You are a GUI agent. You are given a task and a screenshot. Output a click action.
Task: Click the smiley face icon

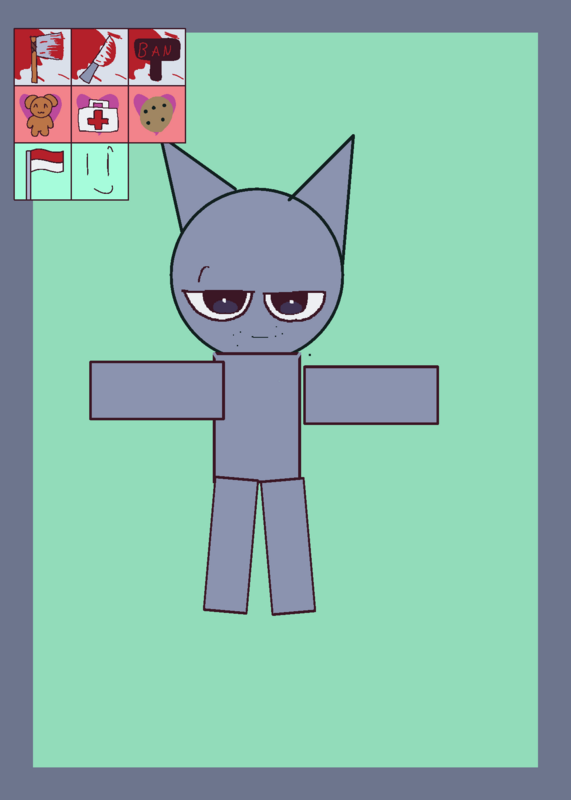pos(100,171)
